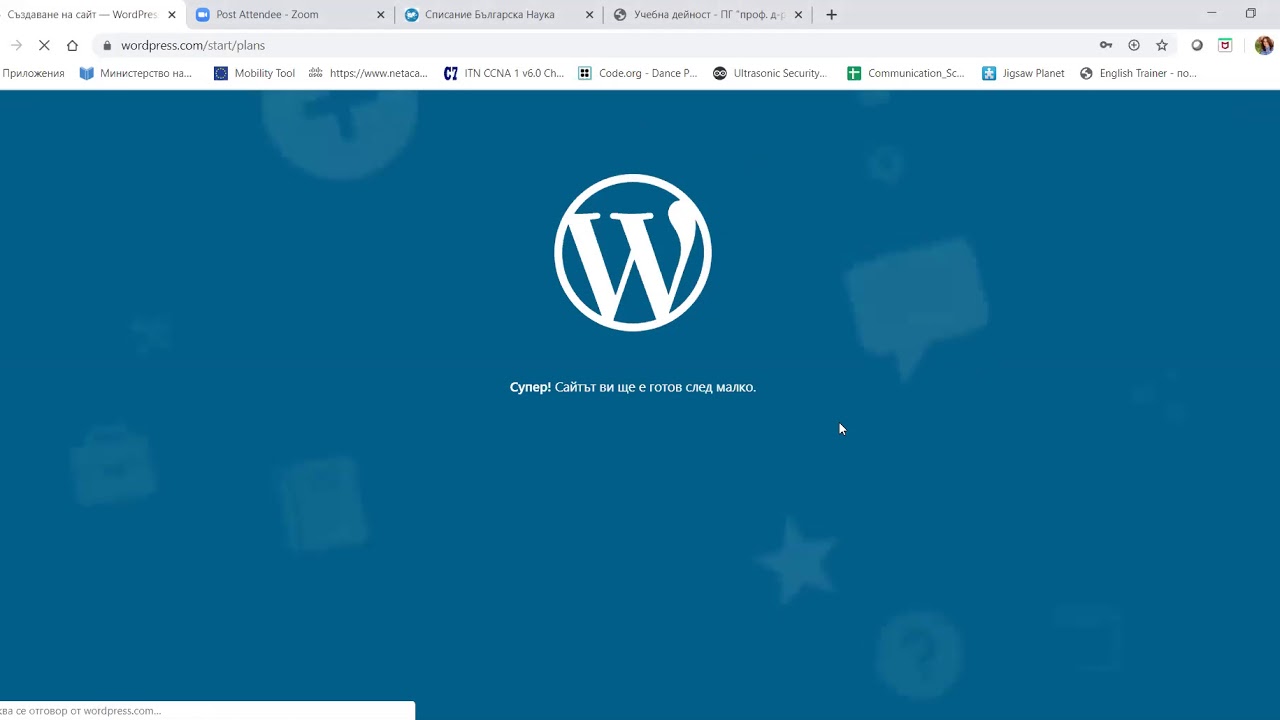Open the Pocket extension icon

[x=1225, y=45]
